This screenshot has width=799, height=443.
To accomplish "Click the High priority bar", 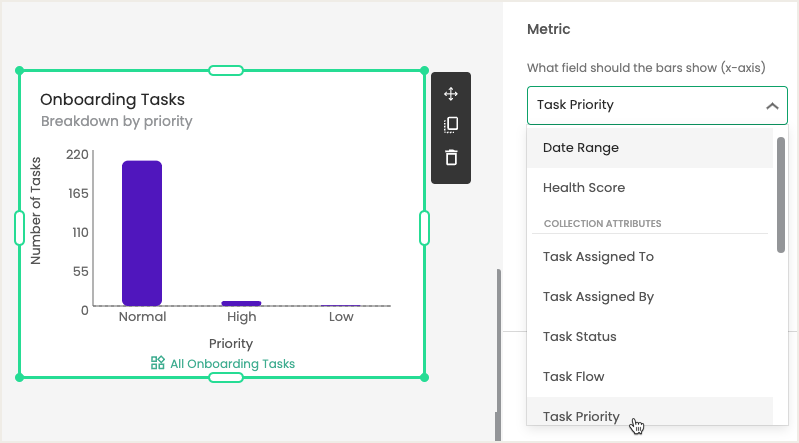I will pyautogui.click(x=241, y=303).
